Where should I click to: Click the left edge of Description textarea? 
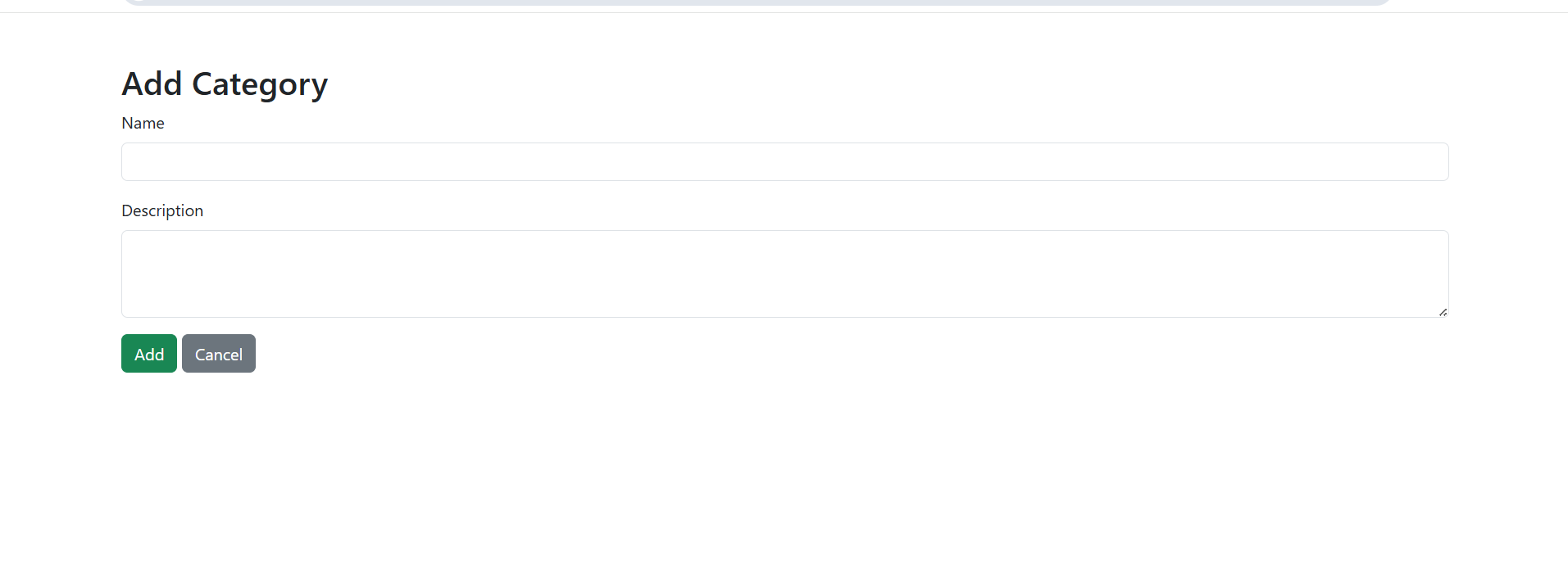(131, 274)
